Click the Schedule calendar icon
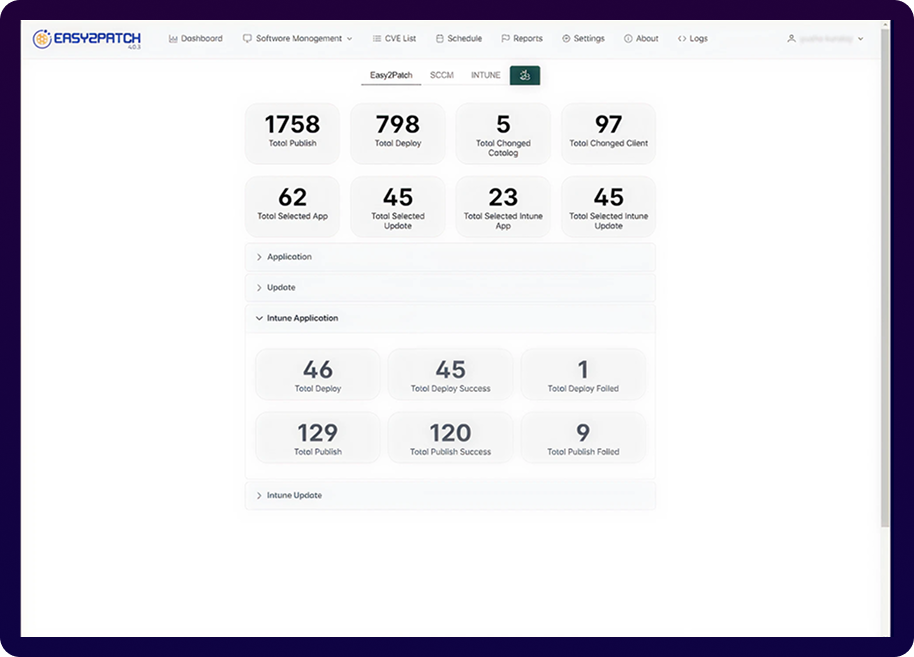Image resolution: width=914 pixels, height=657 pixels. (x=440, y=39)
